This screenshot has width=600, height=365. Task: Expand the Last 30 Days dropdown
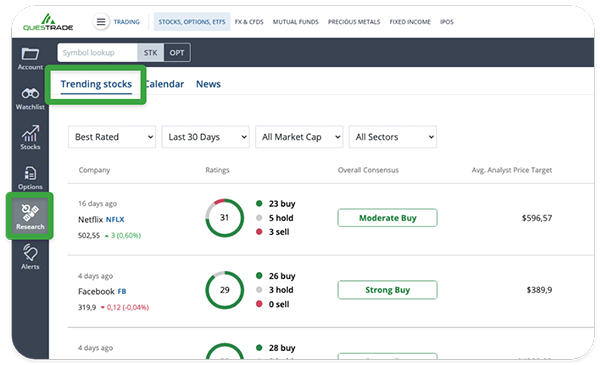[x=205, y=137]
